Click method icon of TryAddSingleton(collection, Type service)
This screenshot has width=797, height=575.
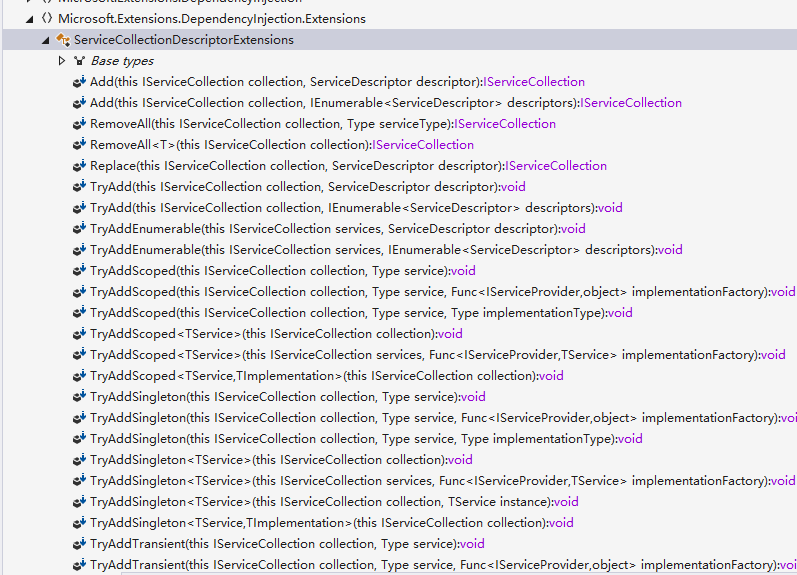(x=79, y=397)
